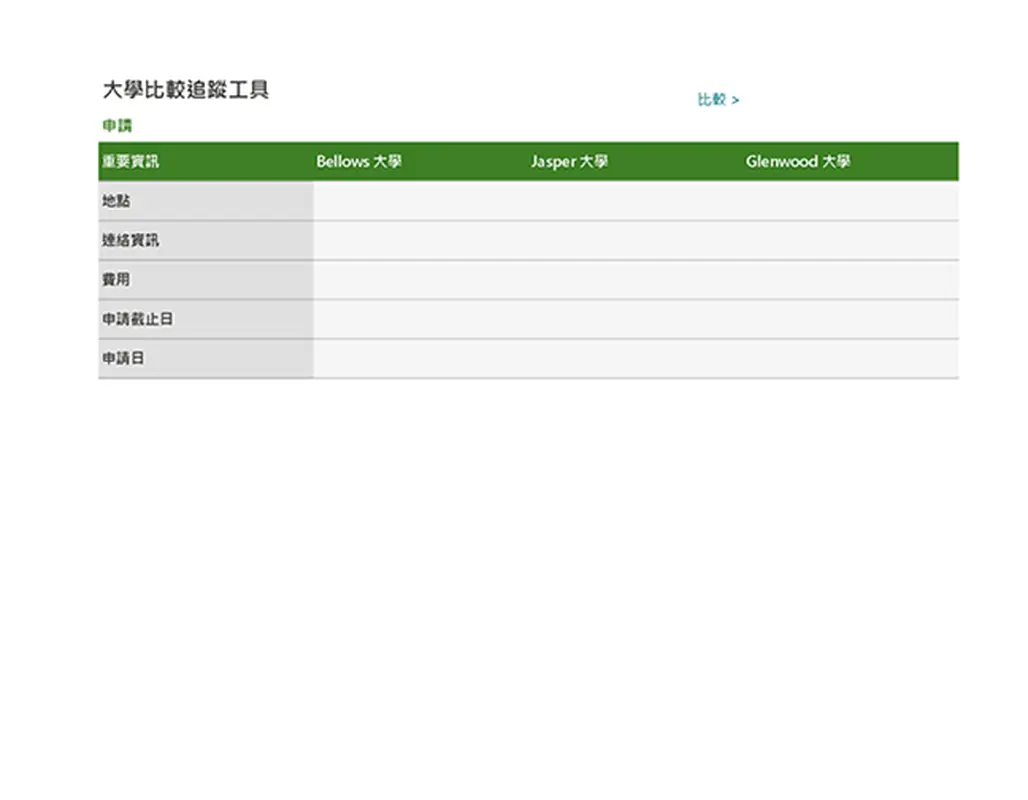The image size is (1028, 800).
Task: Select the 地點 cell for Glenwood 大學
Action: tap(850, 201)
